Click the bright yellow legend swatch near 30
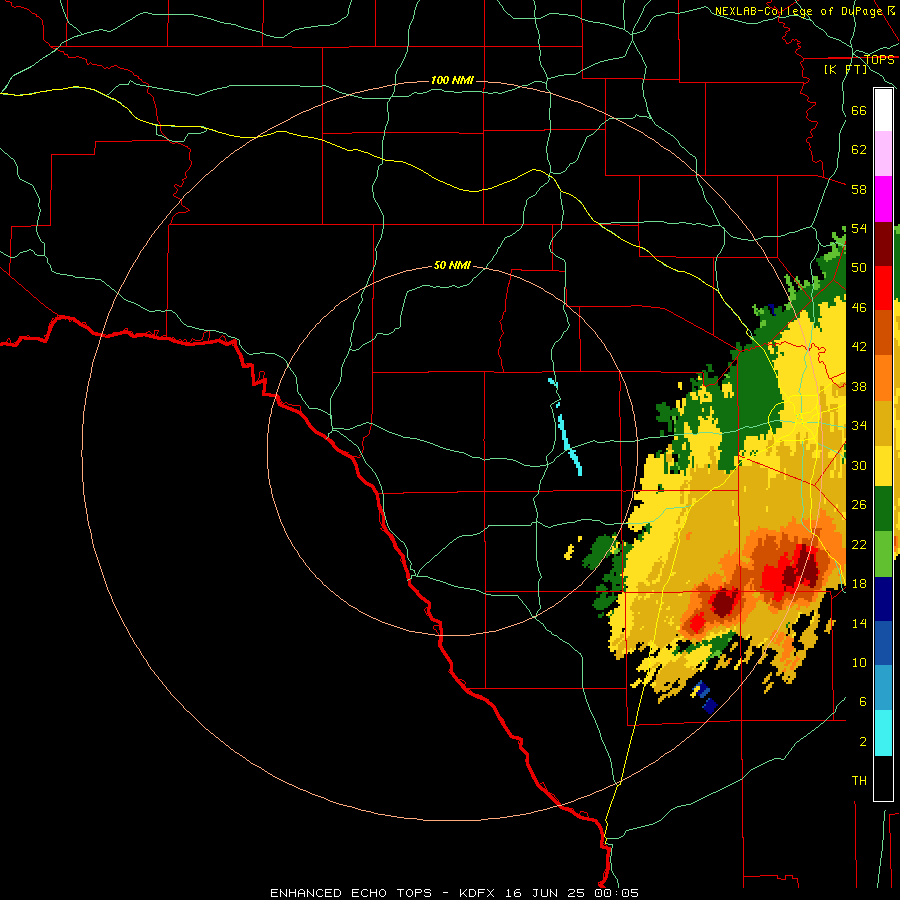This screenshot has height=900, width=900. click(883, 466)
